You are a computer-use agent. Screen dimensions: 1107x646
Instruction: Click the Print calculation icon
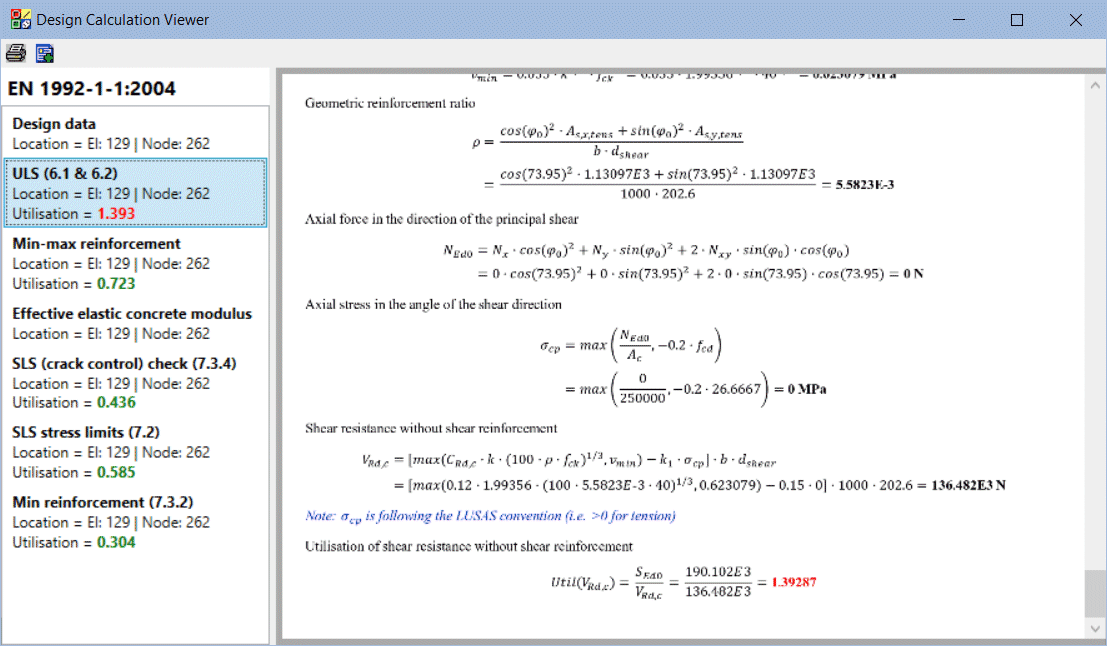[16, 54]
